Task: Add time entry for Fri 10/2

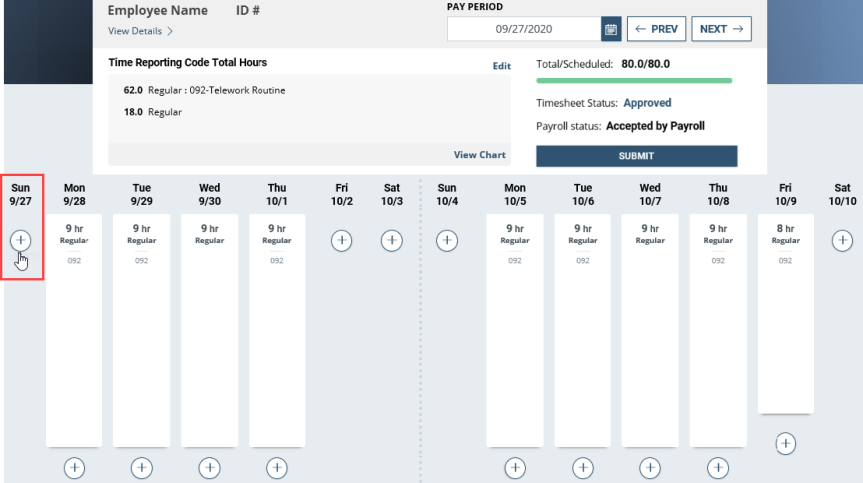Action: [342, 240]
